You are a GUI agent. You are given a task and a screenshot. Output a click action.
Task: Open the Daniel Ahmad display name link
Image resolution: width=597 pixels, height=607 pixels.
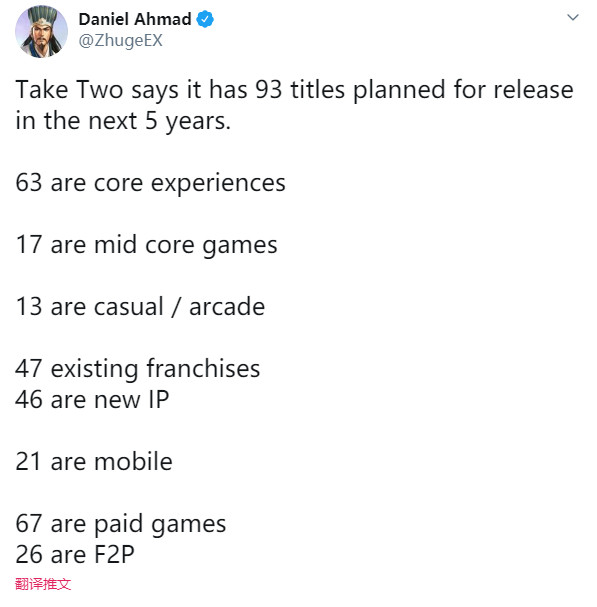[135, 19]
